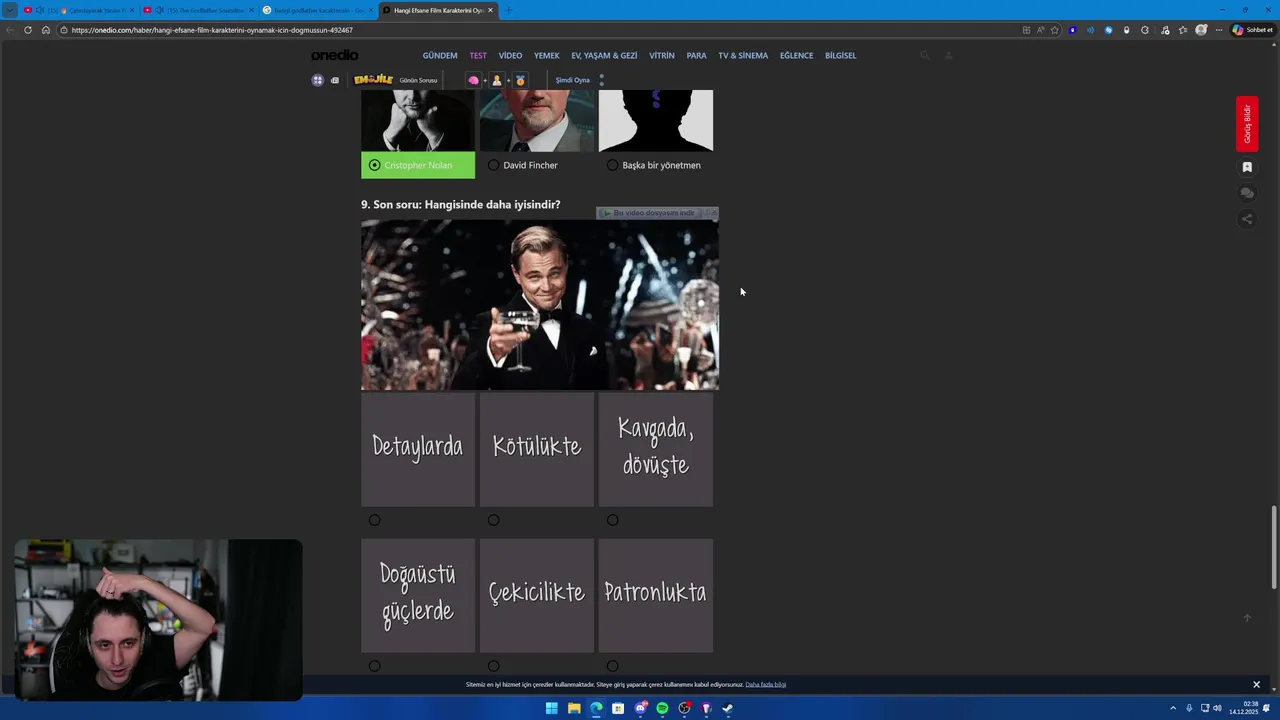
Task: Click the brain emoji icon
Action: (474, 80)
